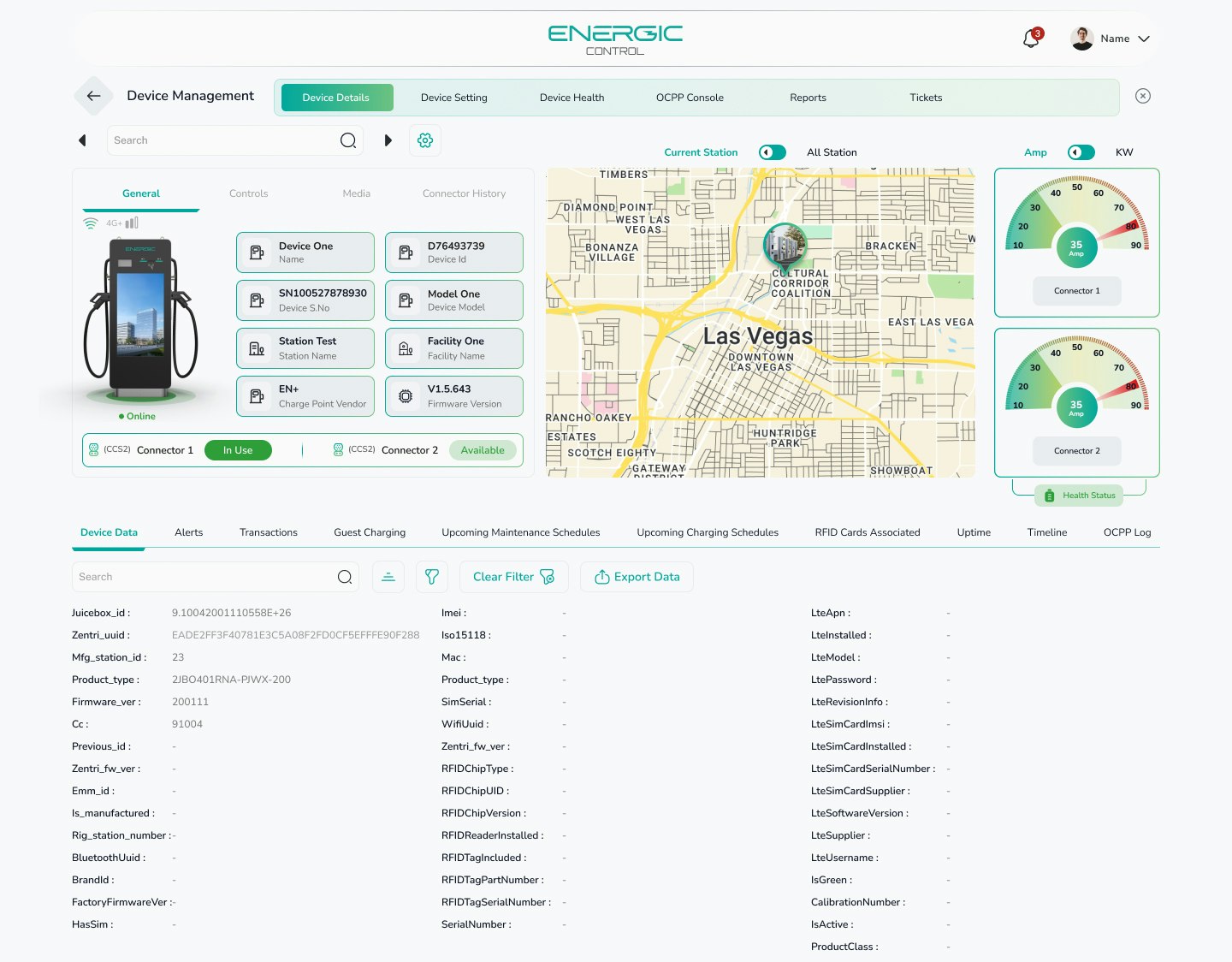Open Upcoming Charging Schedules tab

[x=708, y=532]
